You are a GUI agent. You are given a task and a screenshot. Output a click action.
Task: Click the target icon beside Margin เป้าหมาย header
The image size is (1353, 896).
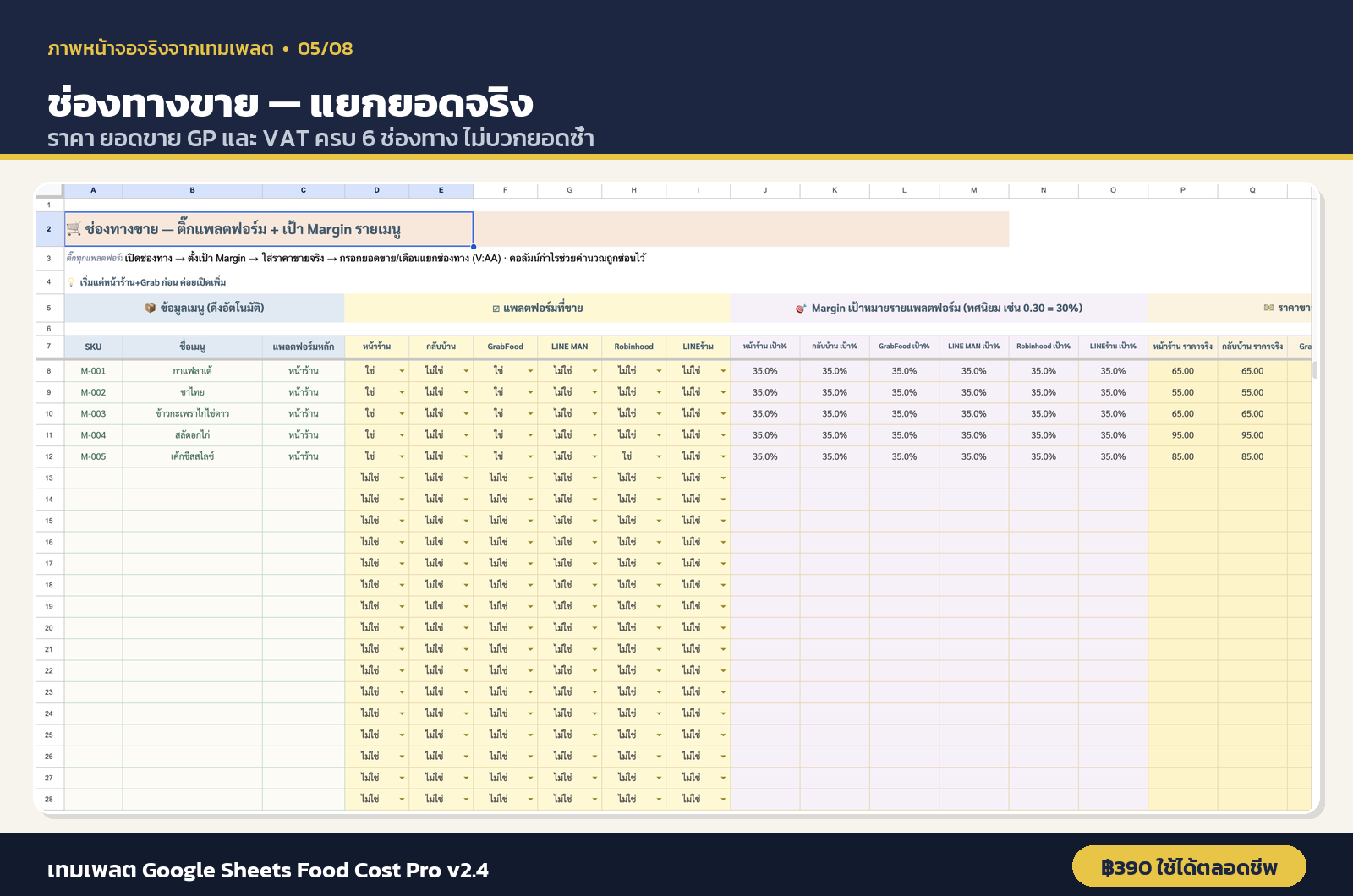coord(801,309)
